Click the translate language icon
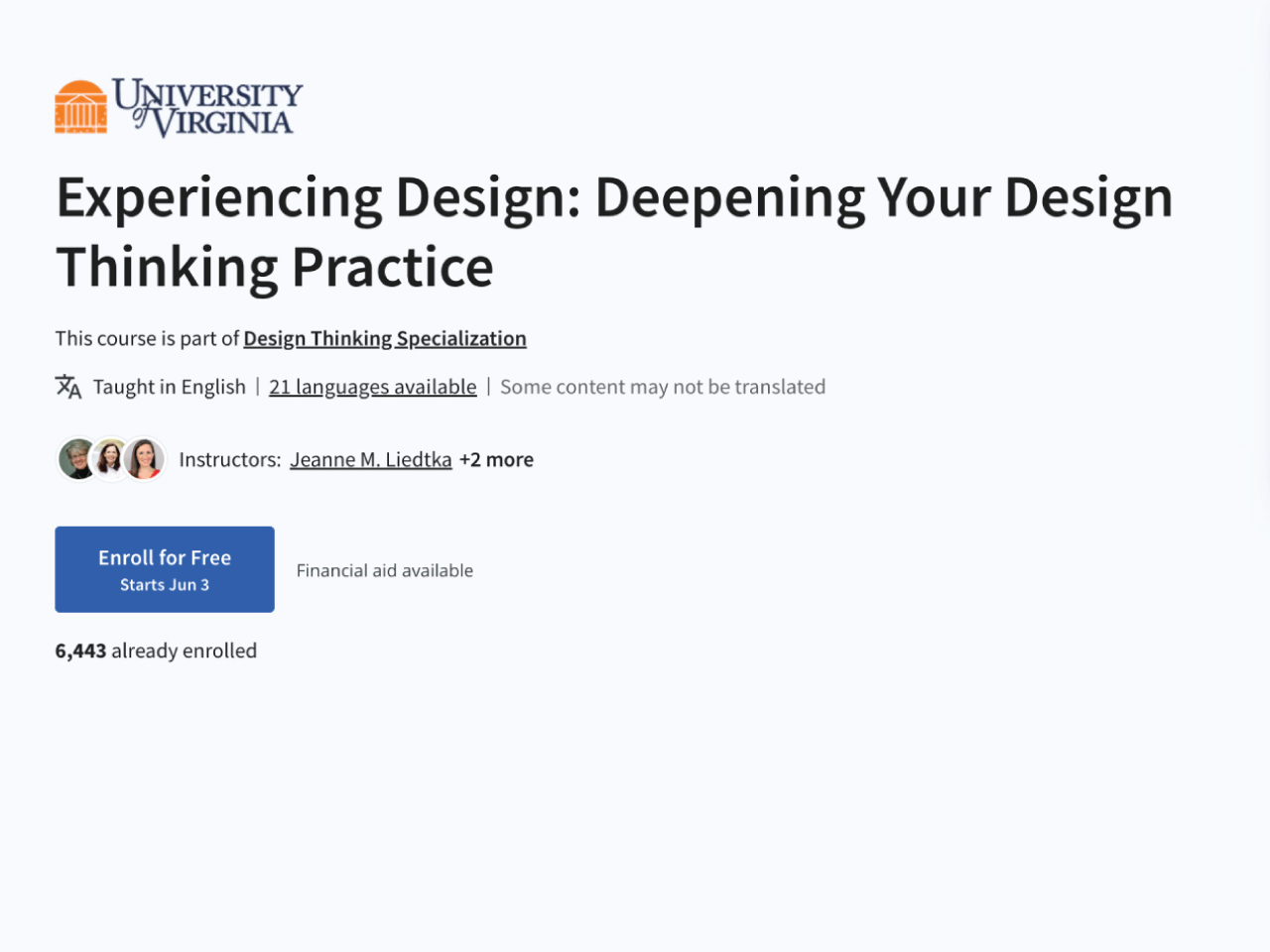The width and height of the screenshot is (1270, 952). click(68, 387)
